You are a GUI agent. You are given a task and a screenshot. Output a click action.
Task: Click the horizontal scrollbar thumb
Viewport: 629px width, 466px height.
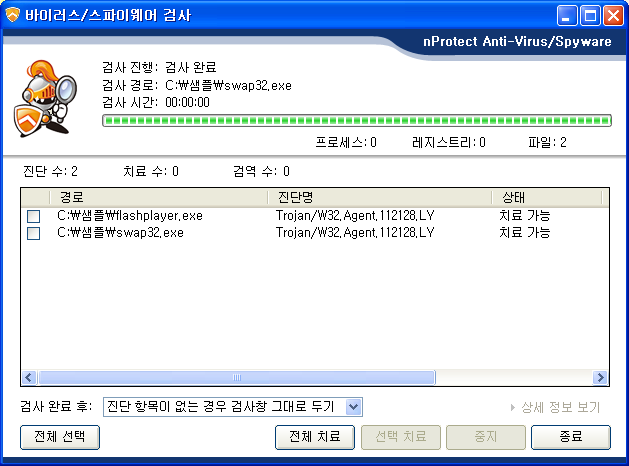click(237, 377)
